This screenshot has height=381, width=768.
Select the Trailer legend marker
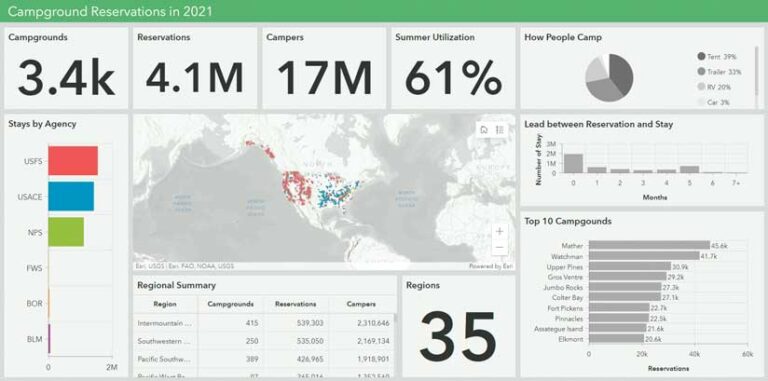[x=701, y=72]
